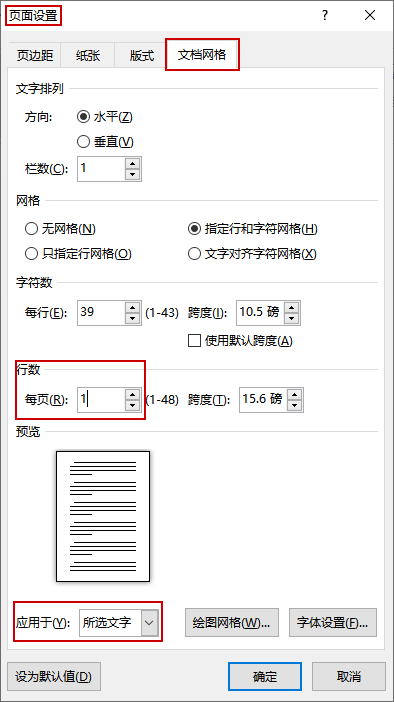The image size is (394, 702).
Task: Click the page preview thumbnail
Action: click(103, 516)
